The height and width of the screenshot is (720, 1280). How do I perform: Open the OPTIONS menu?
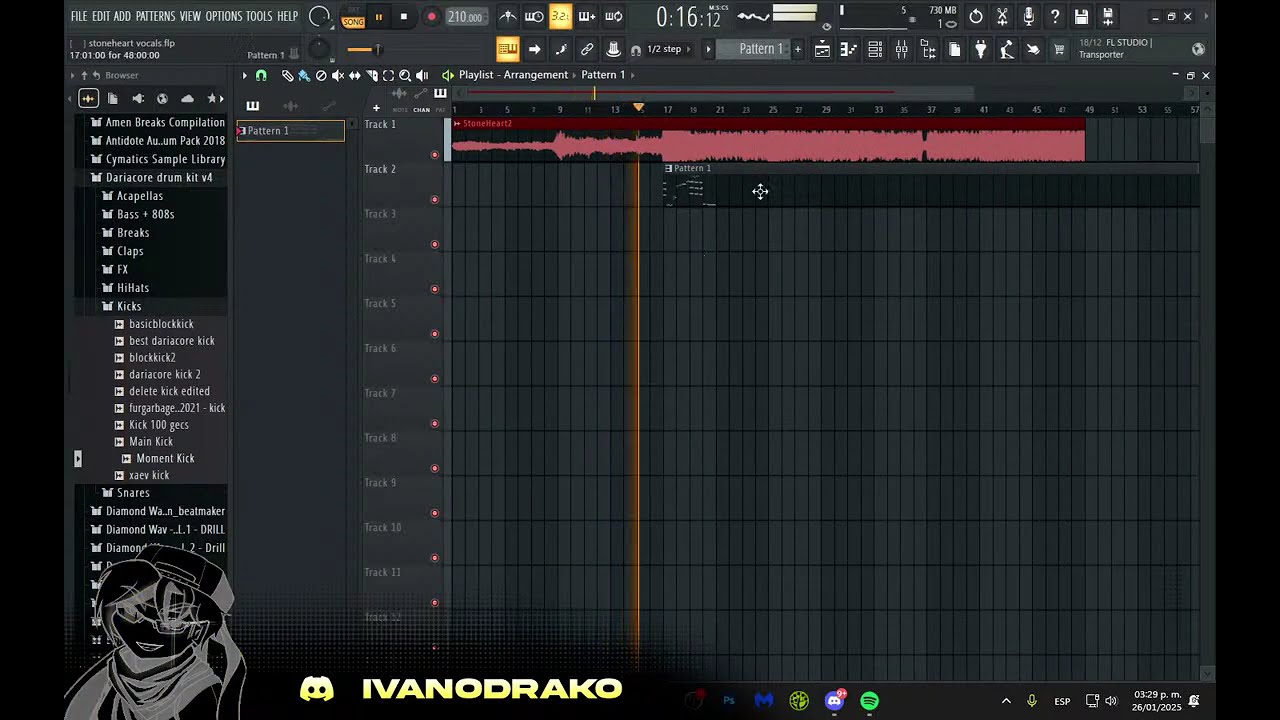coord(224,16)
